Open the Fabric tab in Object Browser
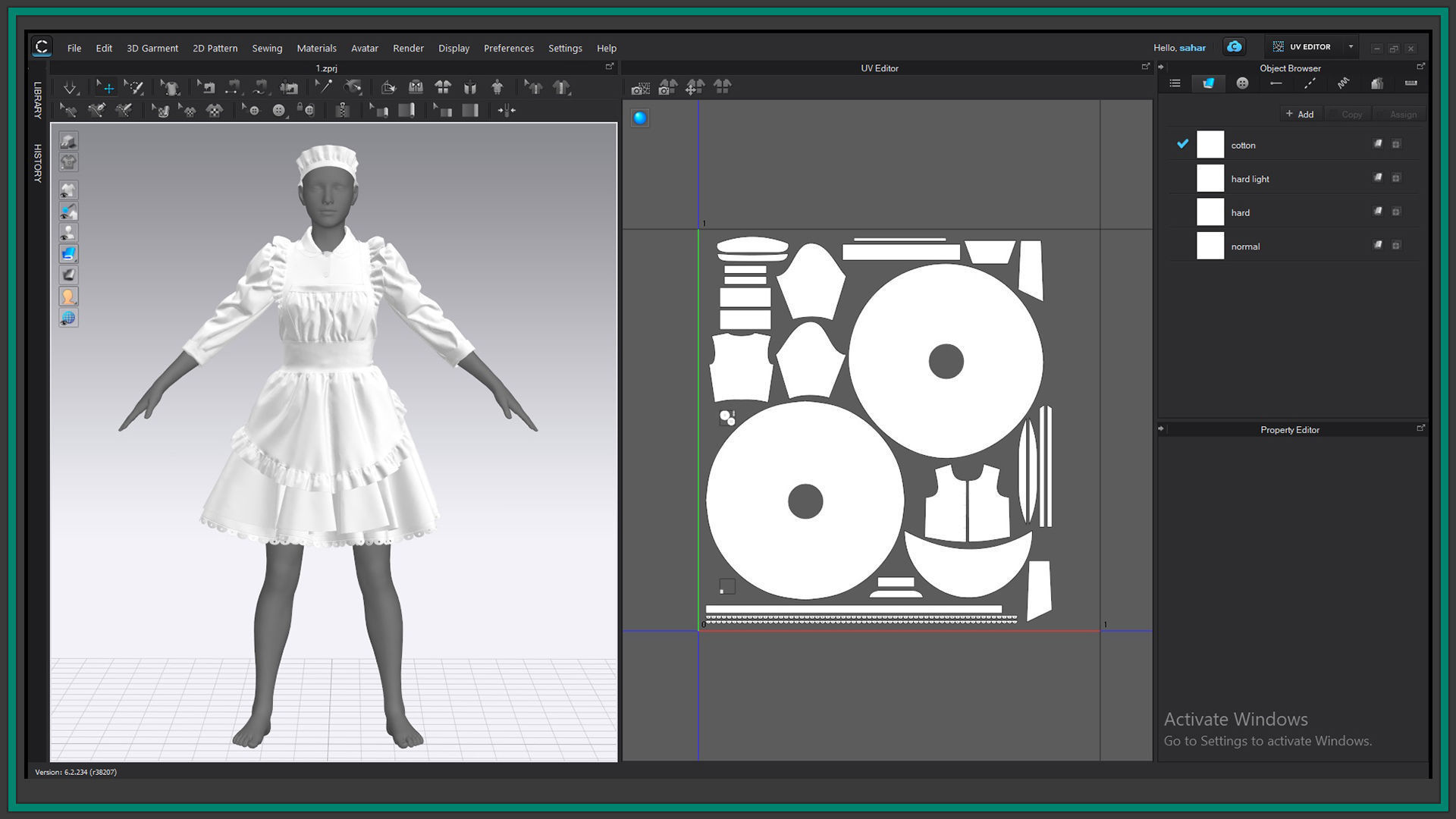This screenshot has height=819, width=1456. 1208,83
